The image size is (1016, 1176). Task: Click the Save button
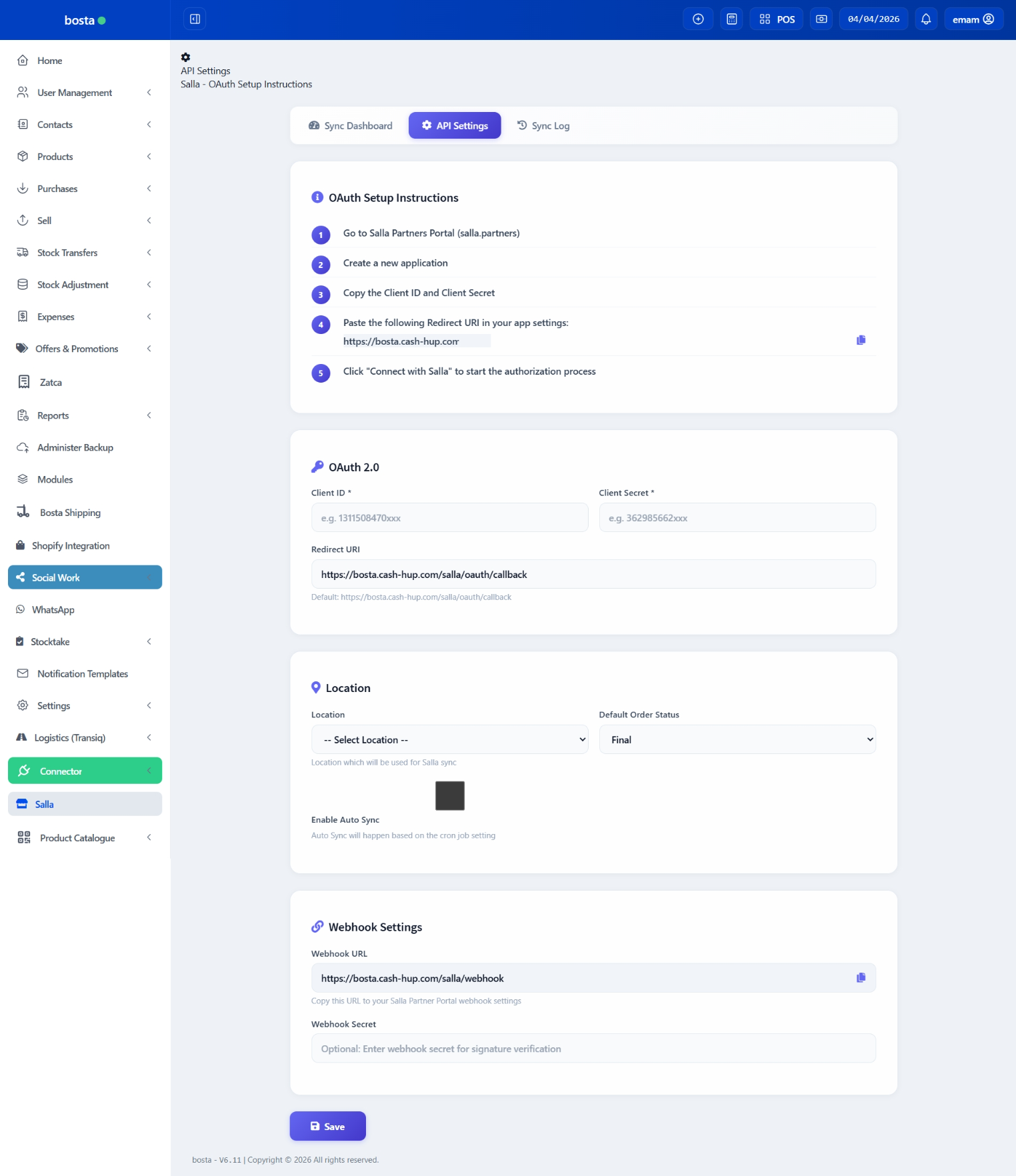click(x=327, y=1126)
